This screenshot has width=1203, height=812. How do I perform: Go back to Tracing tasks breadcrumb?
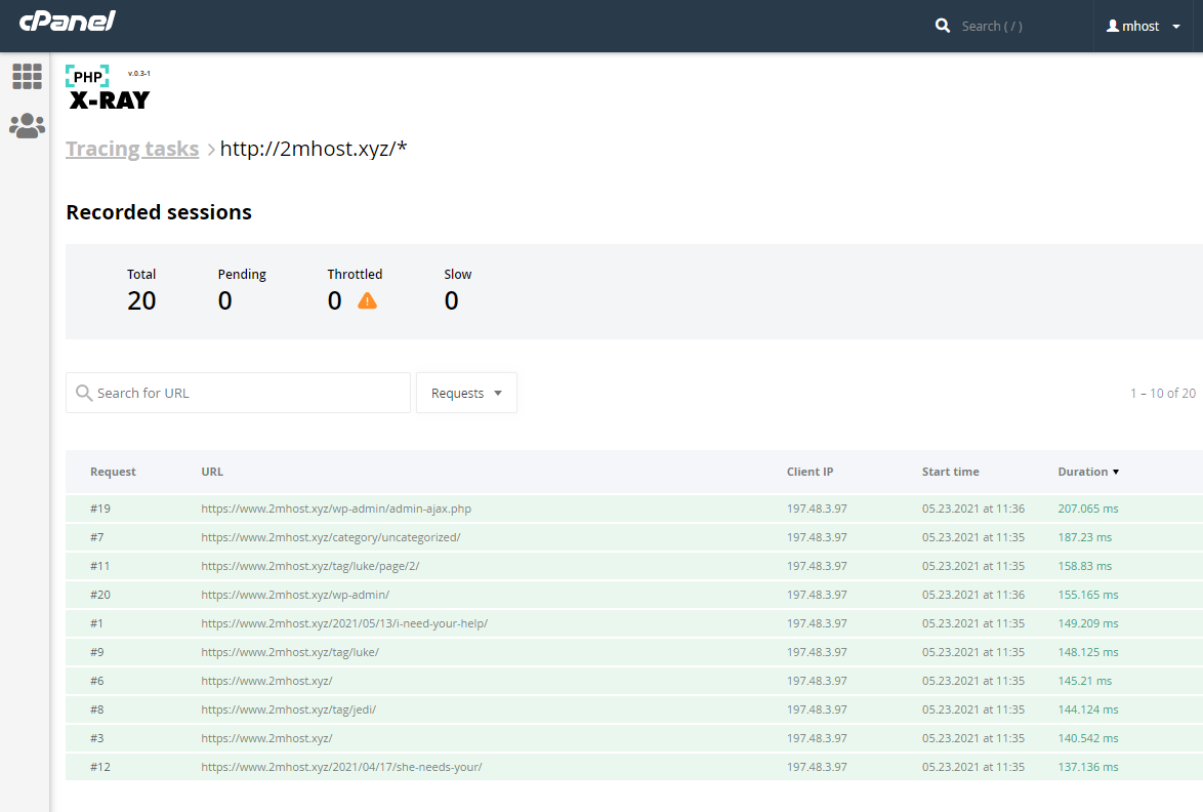[132, 149]
